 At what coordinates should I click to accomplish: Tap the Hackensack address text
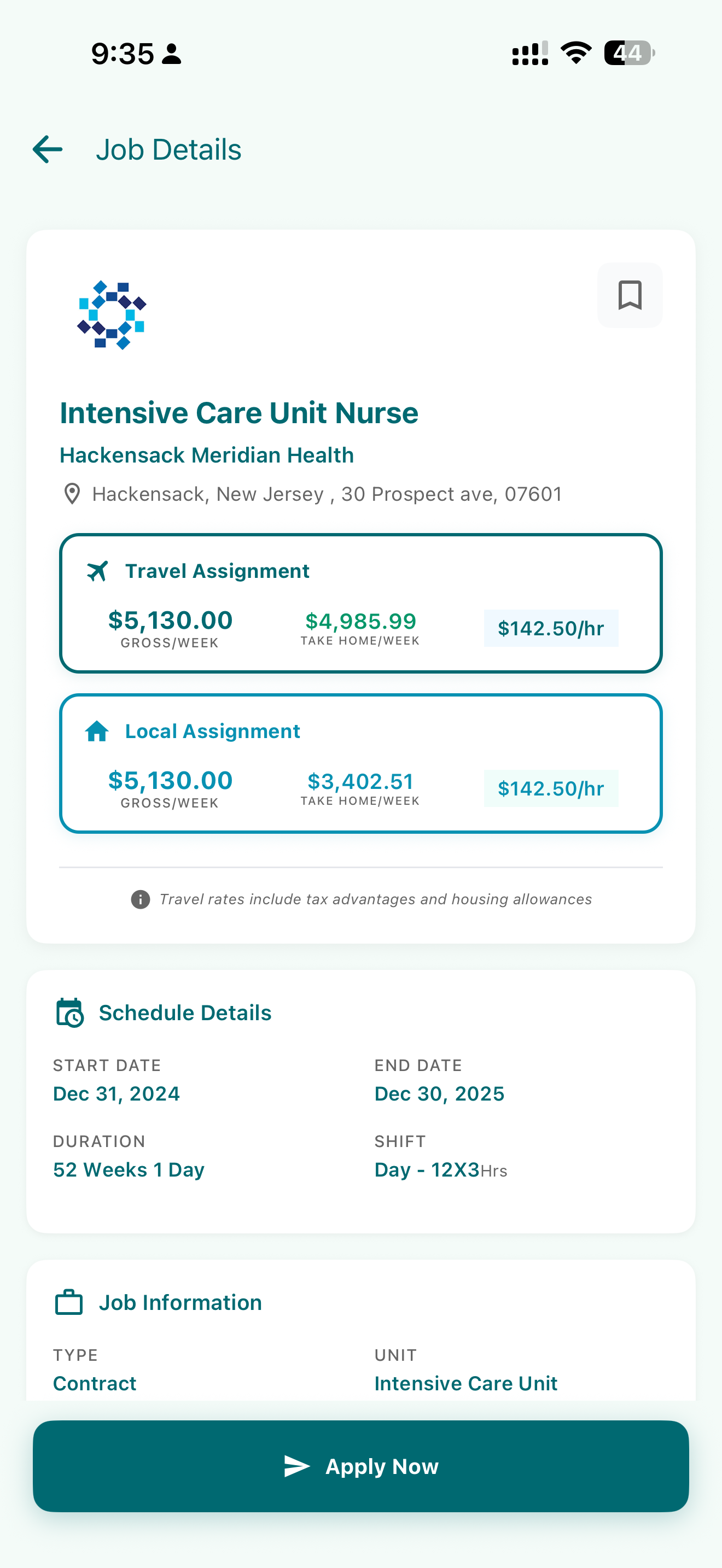[327, 494]
